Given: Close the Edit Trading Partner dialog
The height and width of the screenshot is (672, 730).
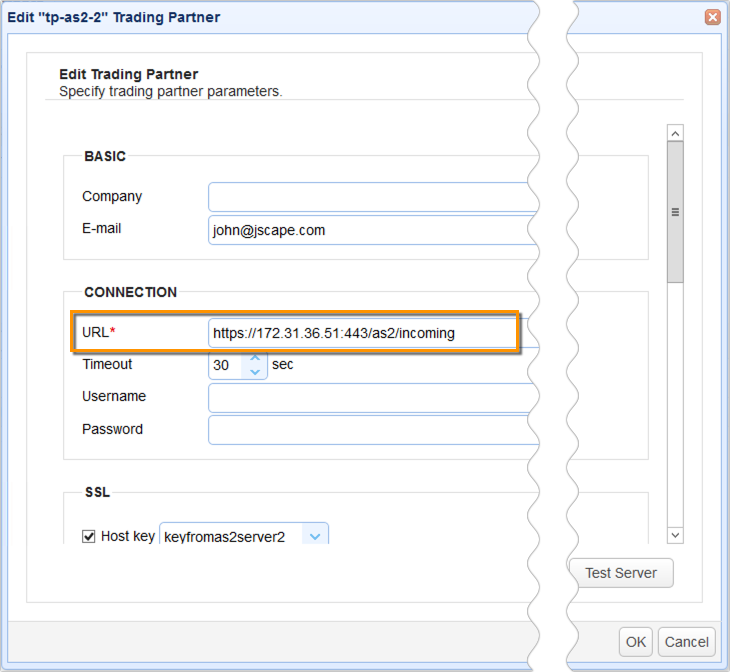Looking at the screenshot, I should pos(712,17).
